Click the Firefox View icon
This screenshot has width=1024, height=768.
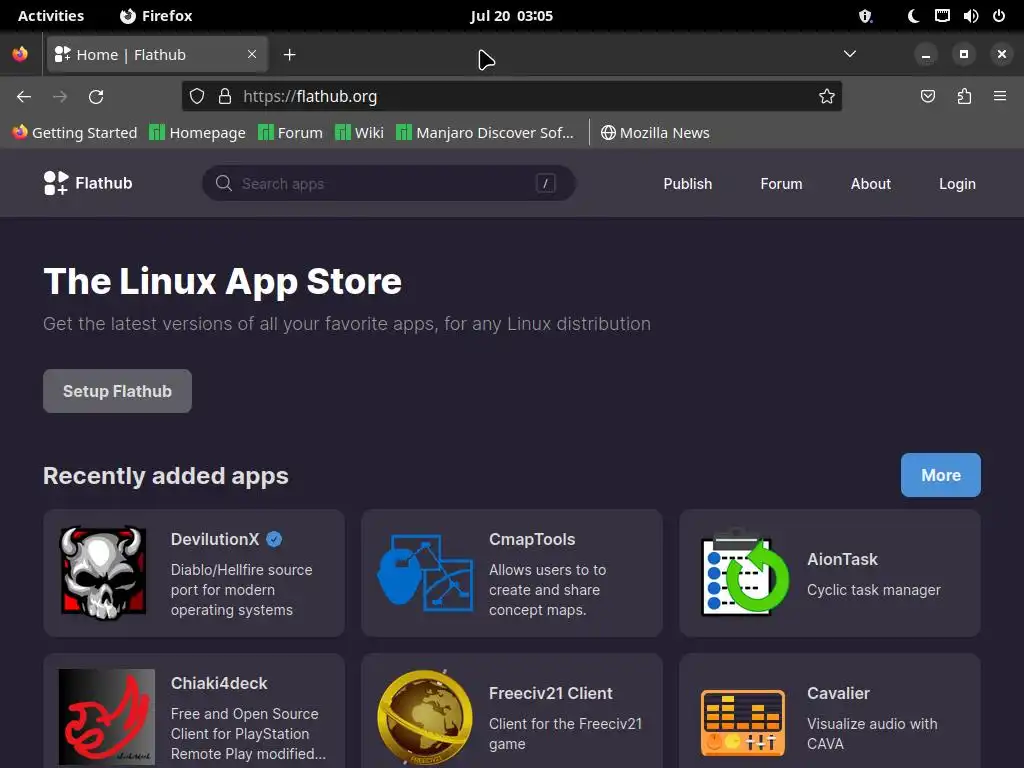coord(20,54)
